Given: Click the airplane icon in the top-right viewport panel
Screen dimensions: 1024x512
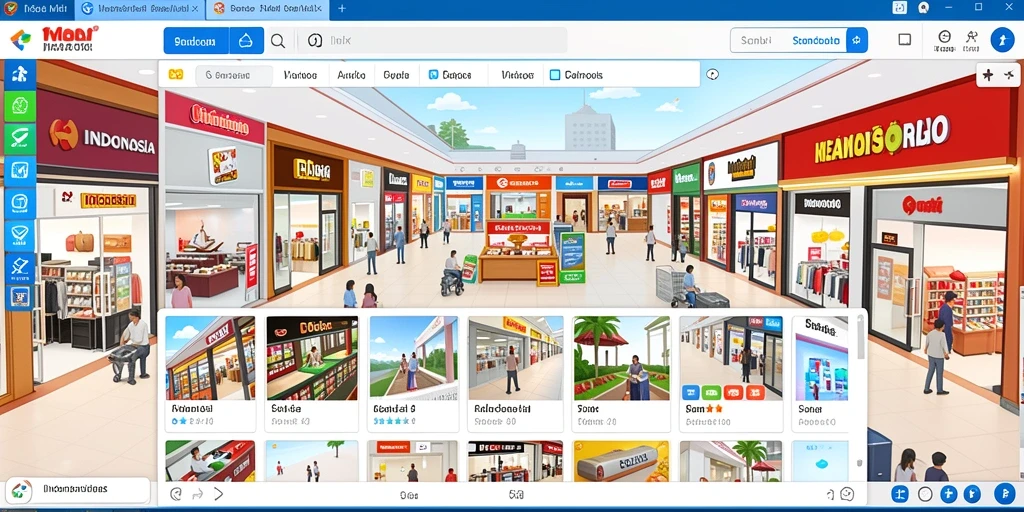Looking at the screenshot, I should (1008, 75).
